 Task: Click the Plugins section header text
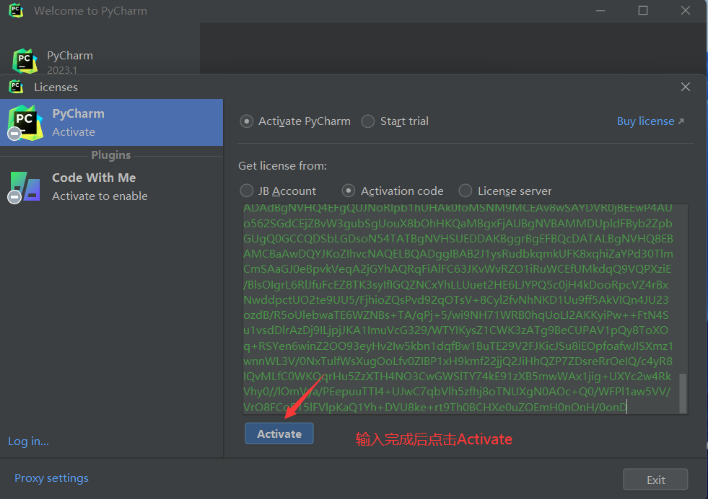coord(111,155)
